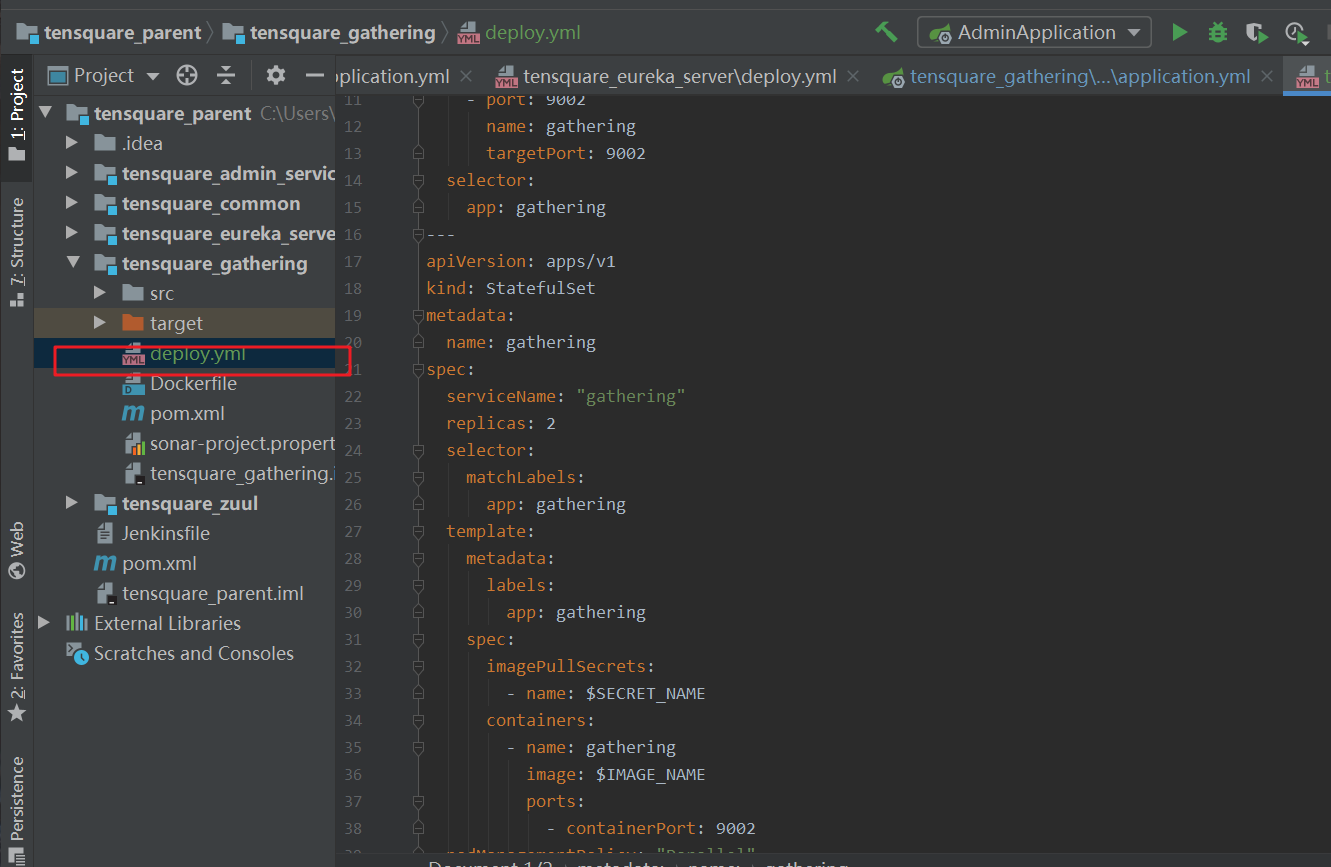Image resolution: width=1331 pixels, height=867 pixels.
Task: Expand the tensquare_common module
Action: (x=72, y=203)
